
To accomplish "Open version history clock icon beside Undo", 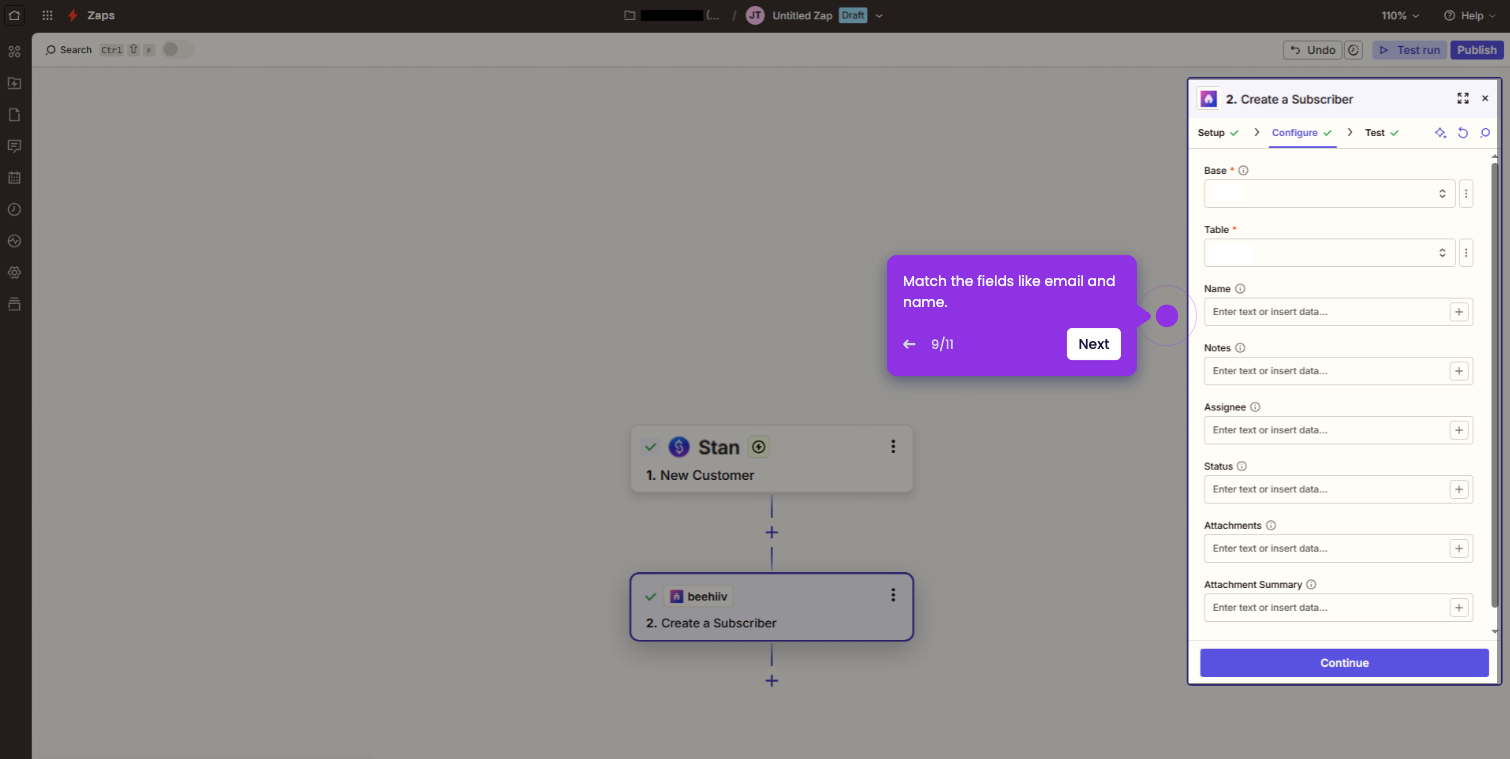I will [1354, 49].
